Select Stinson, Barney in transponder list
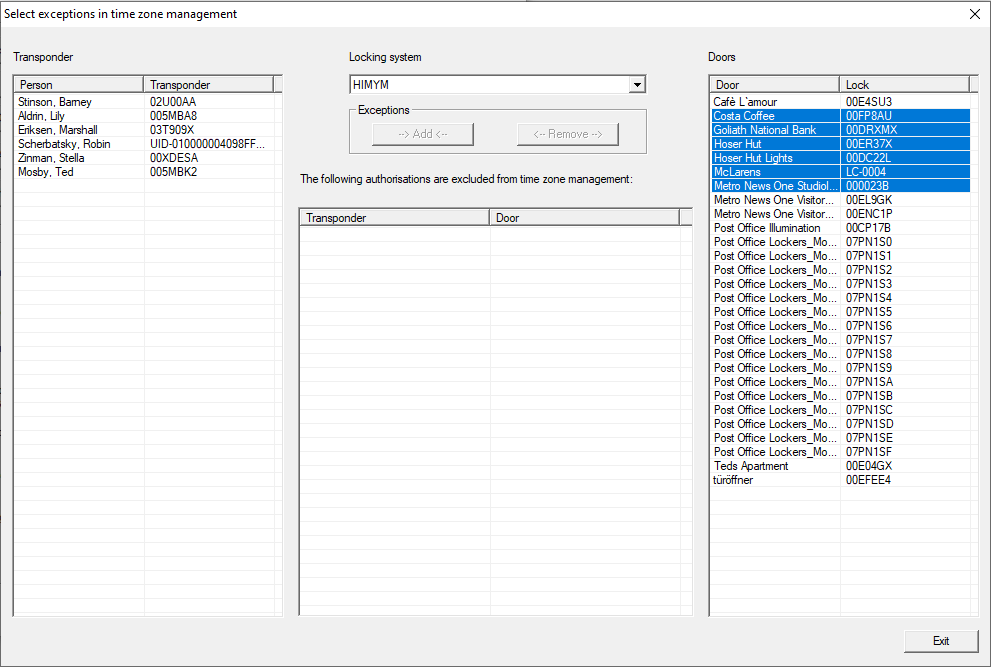This screenshot has width=991, height=667. click(x=55, y=102)
